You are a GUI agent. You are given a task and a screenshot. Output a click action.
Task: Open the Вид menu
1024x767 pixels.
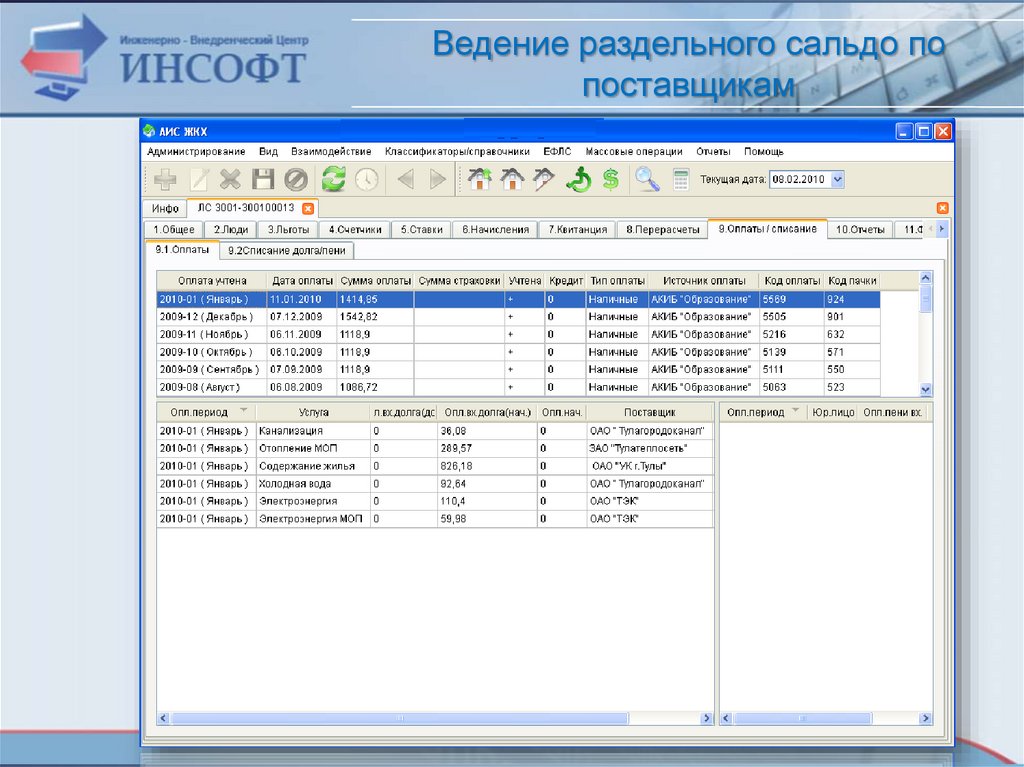[268, 152]
